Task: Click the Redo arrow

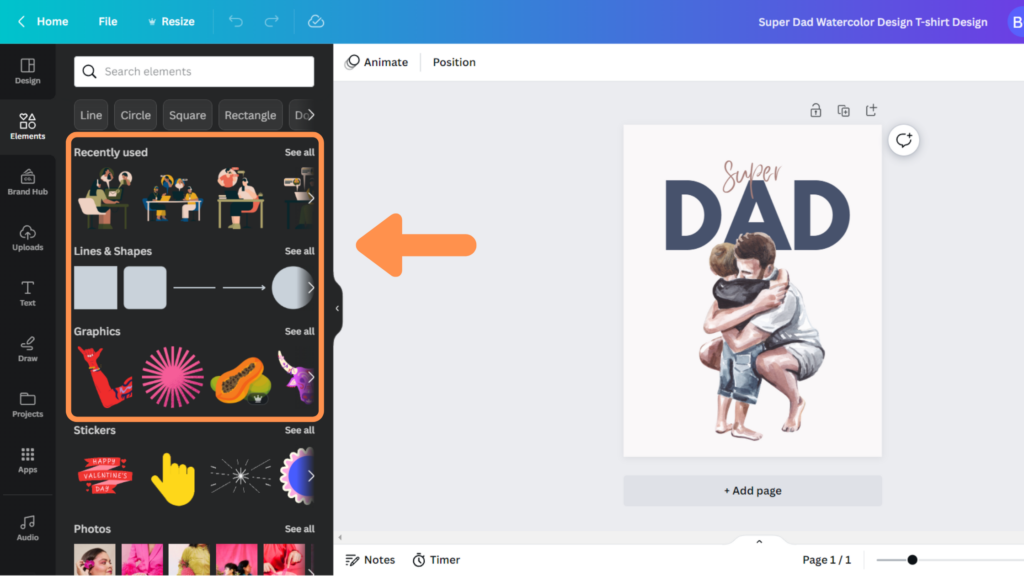Action: tap(272, 22)
